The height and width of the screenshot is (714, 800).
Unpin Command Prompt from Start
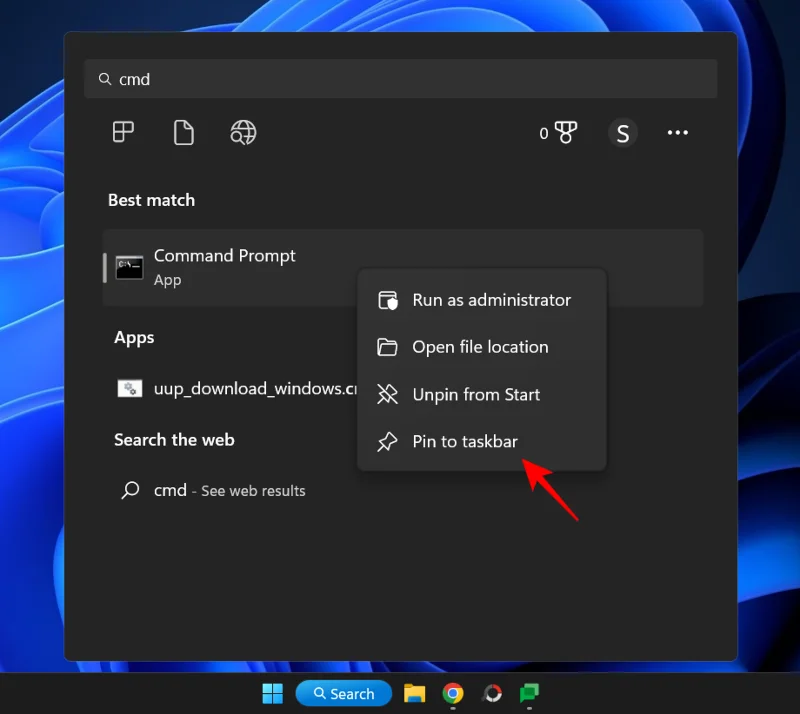click(477, 394)
